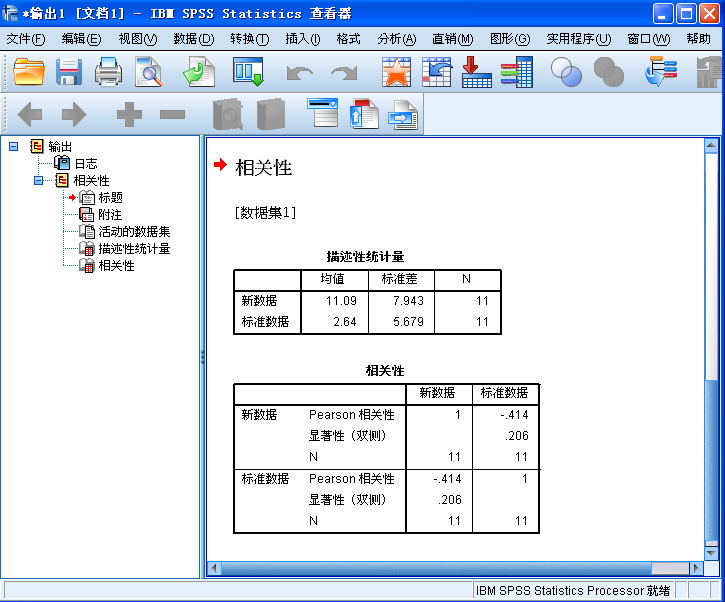Select 附注 in the outline tree
This screenshot has width=725, height=602.
(x=110, y=215)
